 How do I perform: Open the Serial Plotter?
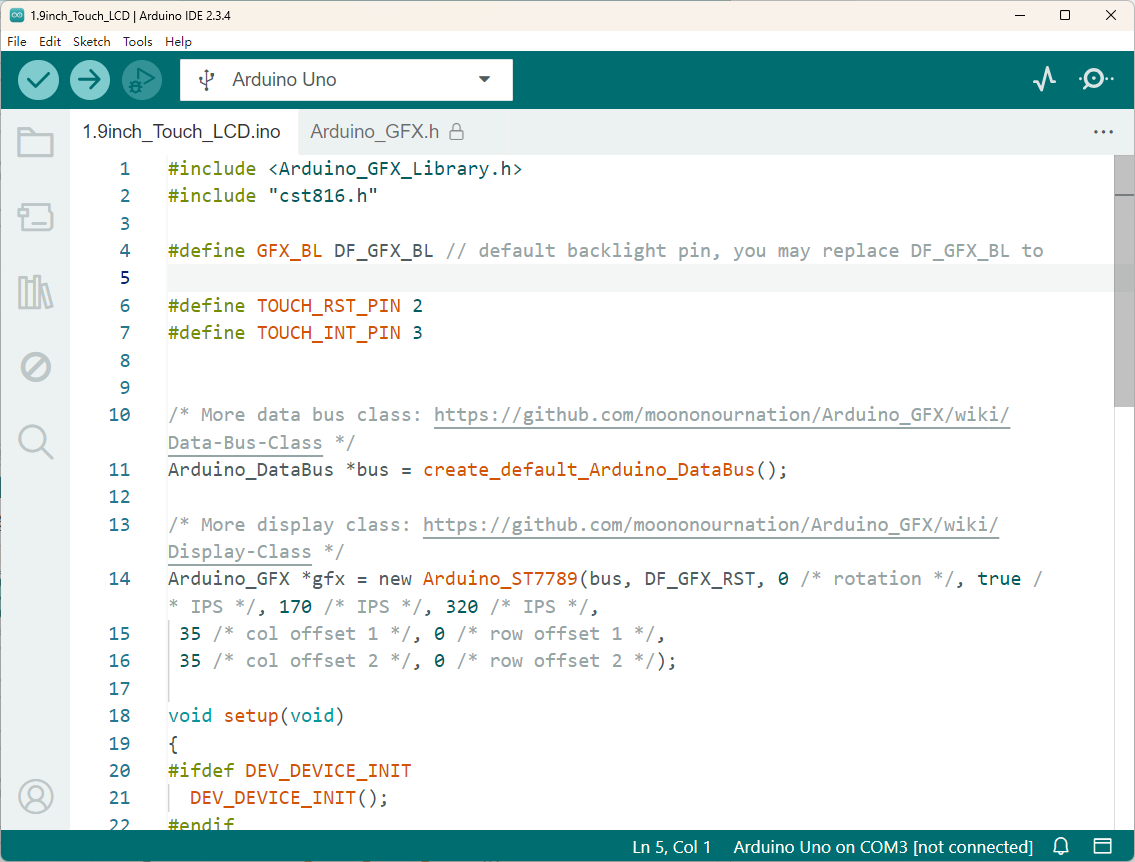click(x=1045, y=79)
